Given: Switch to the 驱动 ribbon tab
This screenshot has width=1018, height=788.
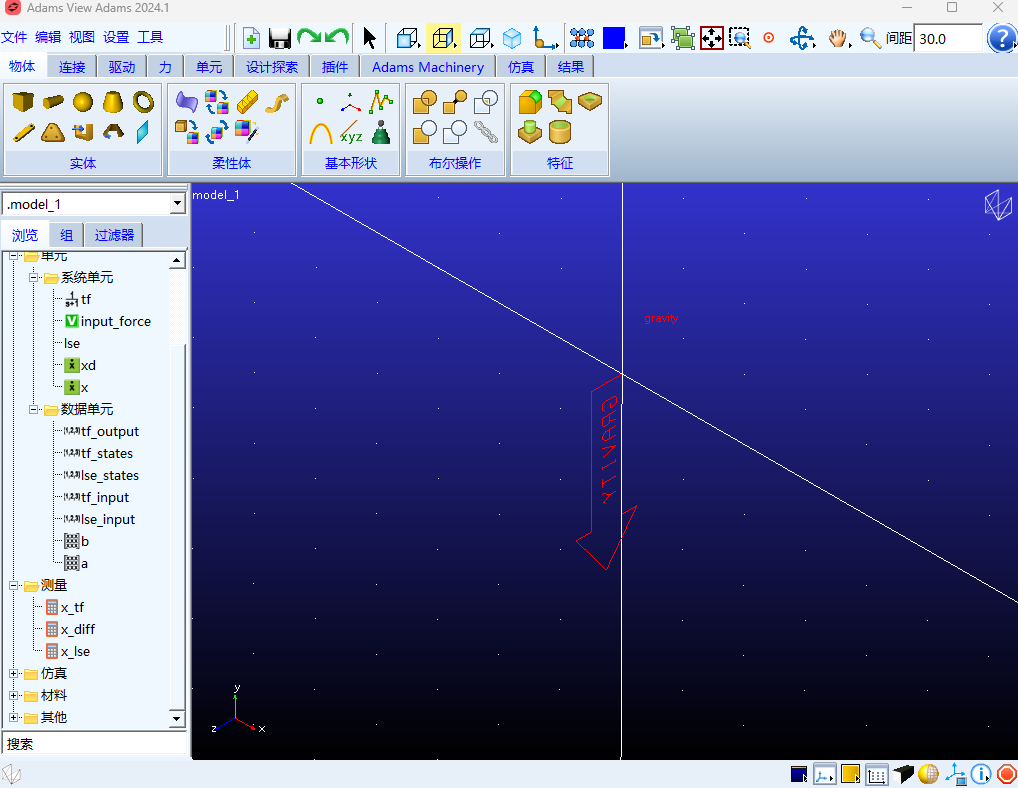Looking at the screenshot, I should click(x=121, y=67).
